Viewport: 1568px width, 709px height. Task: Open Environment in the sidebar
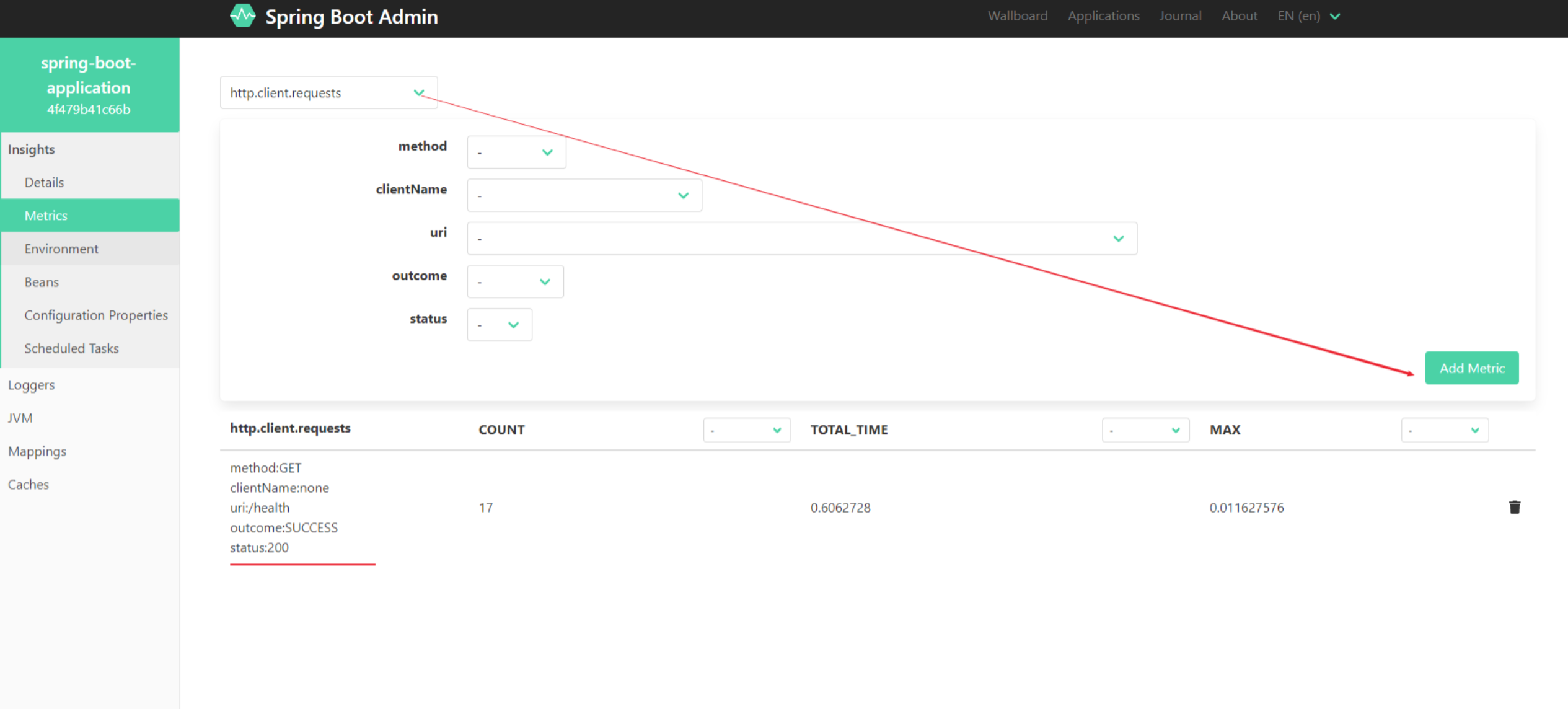pos(90,249)
